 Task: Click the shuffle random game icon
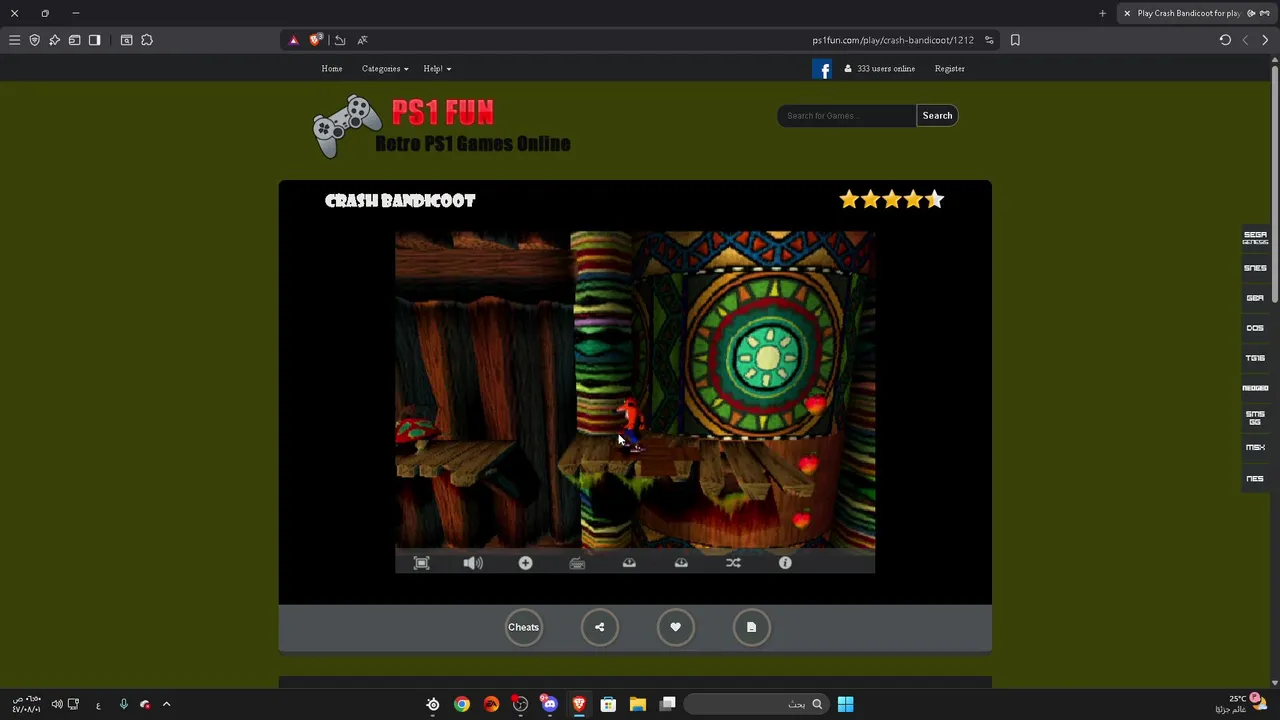733,563
